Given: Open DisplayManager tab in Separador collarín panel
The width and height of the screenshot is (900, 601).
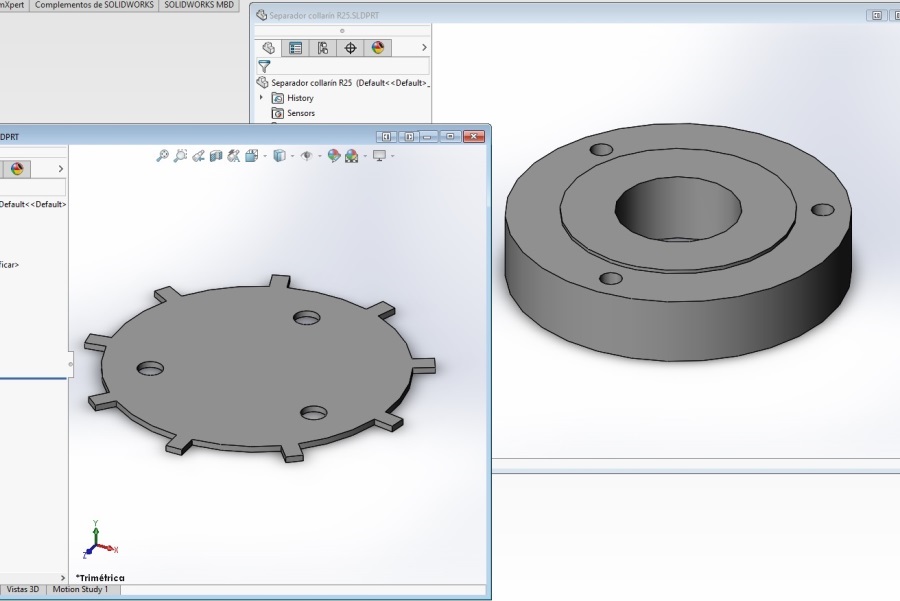Looking at the screenshot, I should tap(377, 48).
